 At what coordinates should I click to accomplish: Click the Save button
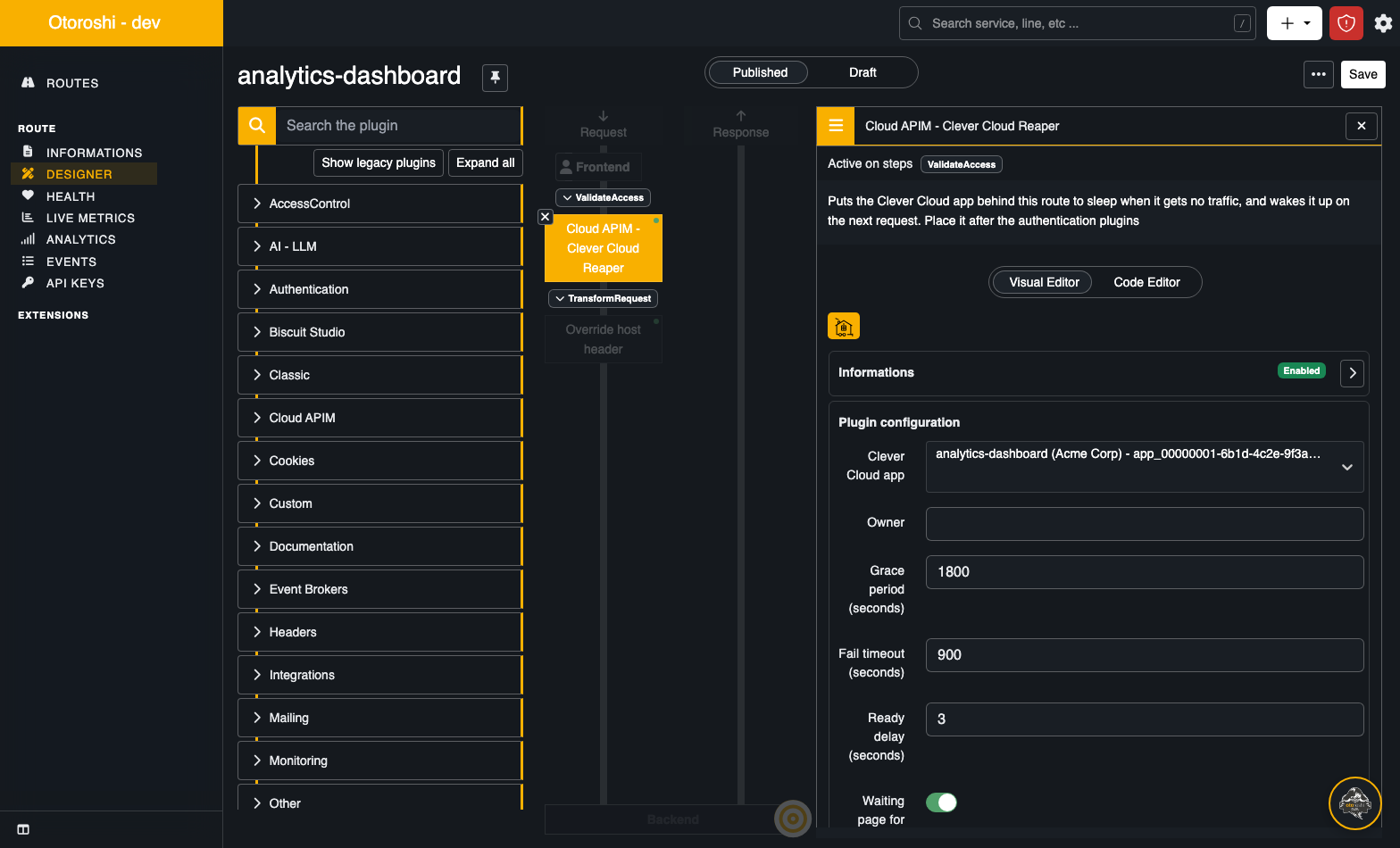tap(1362, 74)
